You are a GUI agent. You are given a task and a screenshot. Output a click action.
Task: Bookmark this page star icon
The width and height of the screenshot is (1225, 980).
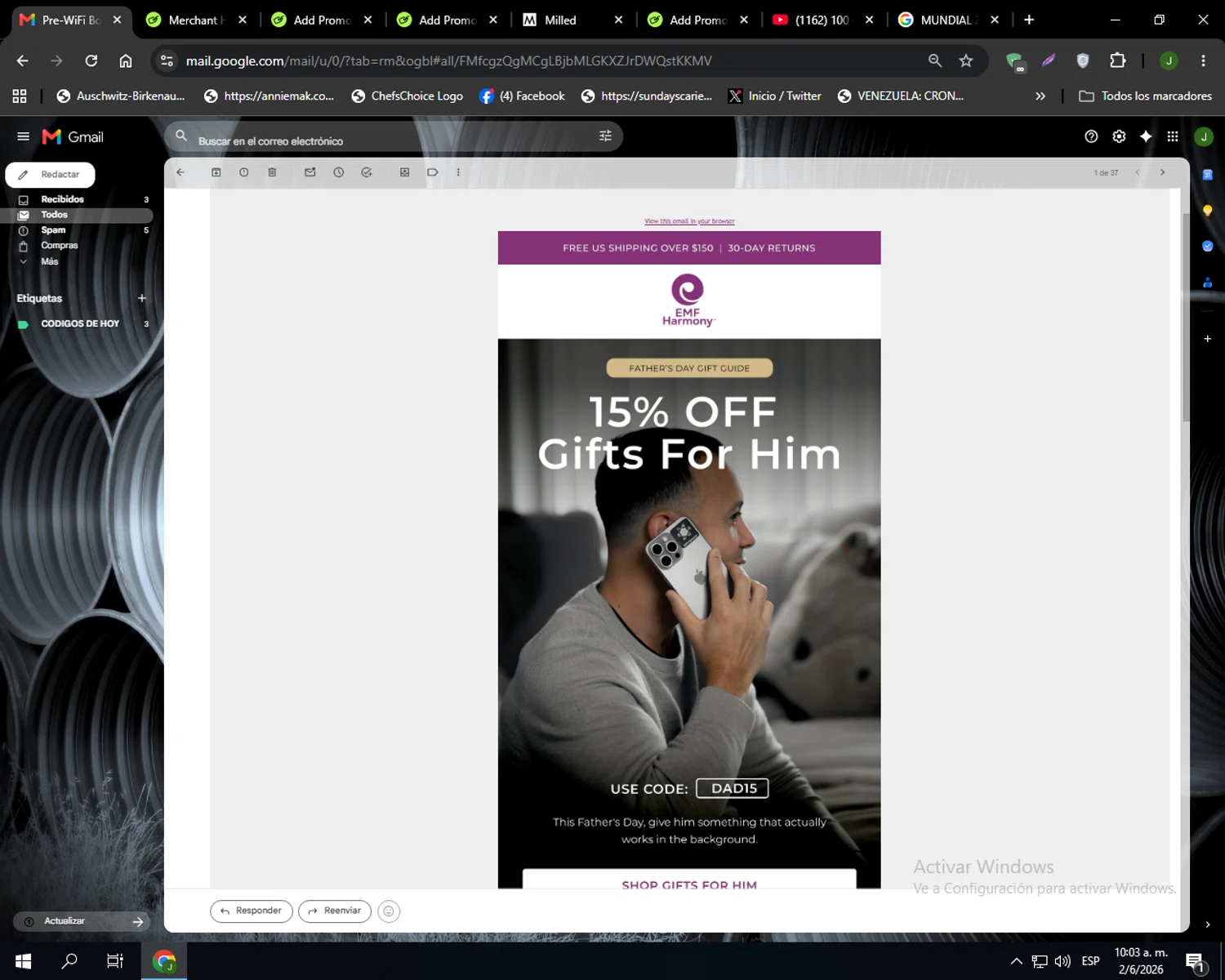966,60
